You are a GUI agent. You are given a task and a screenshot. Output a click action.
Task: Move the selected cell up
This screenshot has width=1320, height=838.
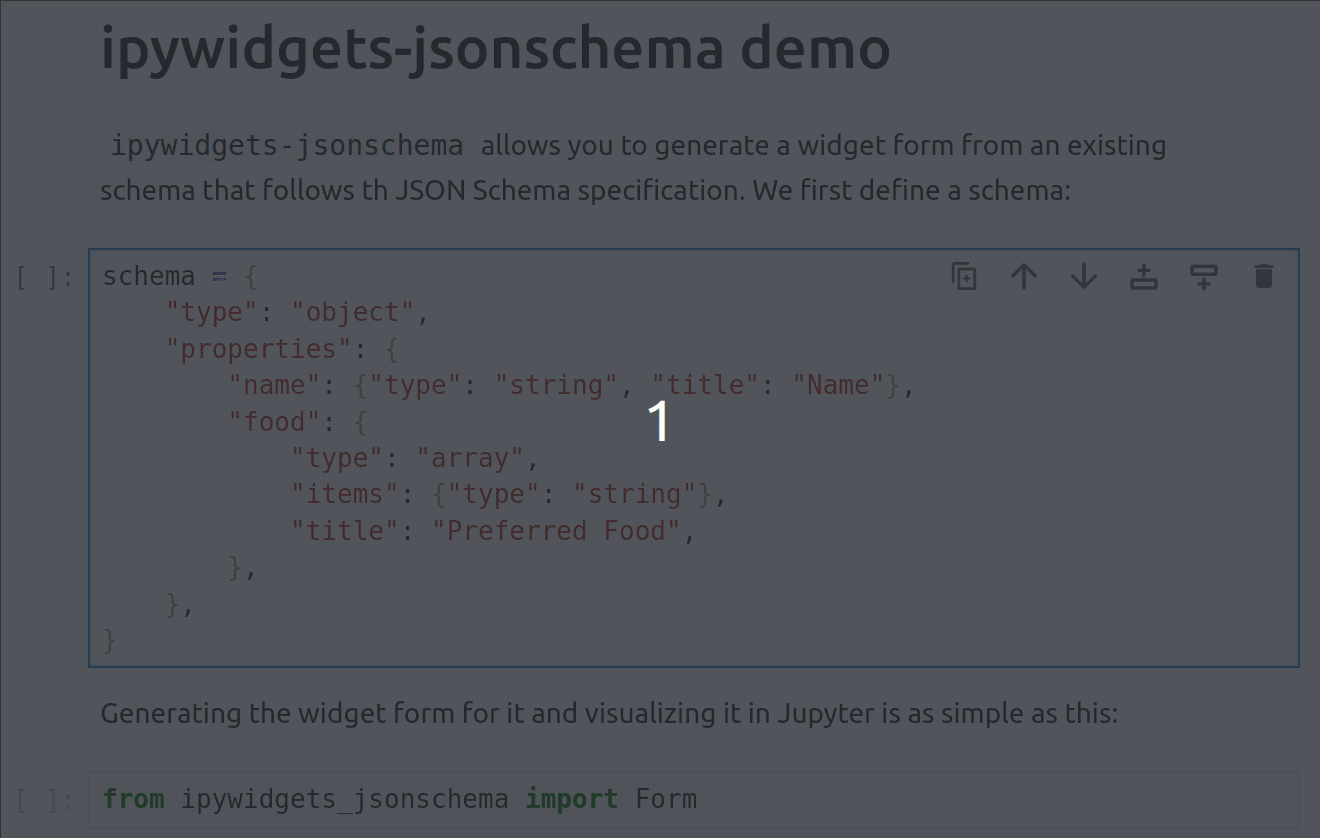1024,276
